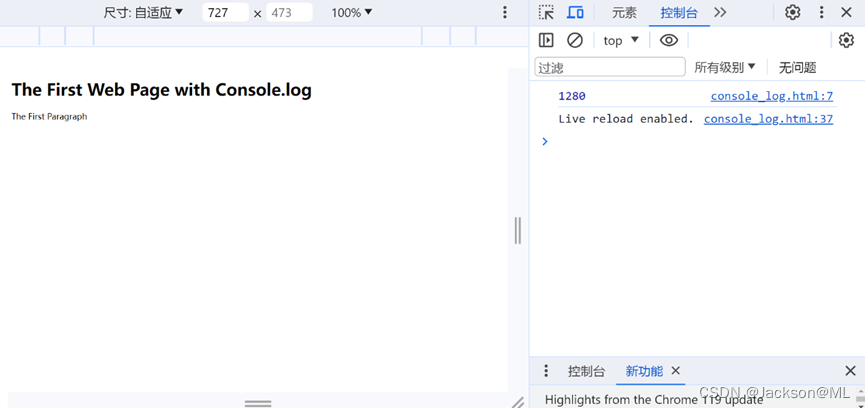The height and width of the screenshot is (408, 865).
Task: Open the 100% zoom dropdown
Action: point(352,13)
